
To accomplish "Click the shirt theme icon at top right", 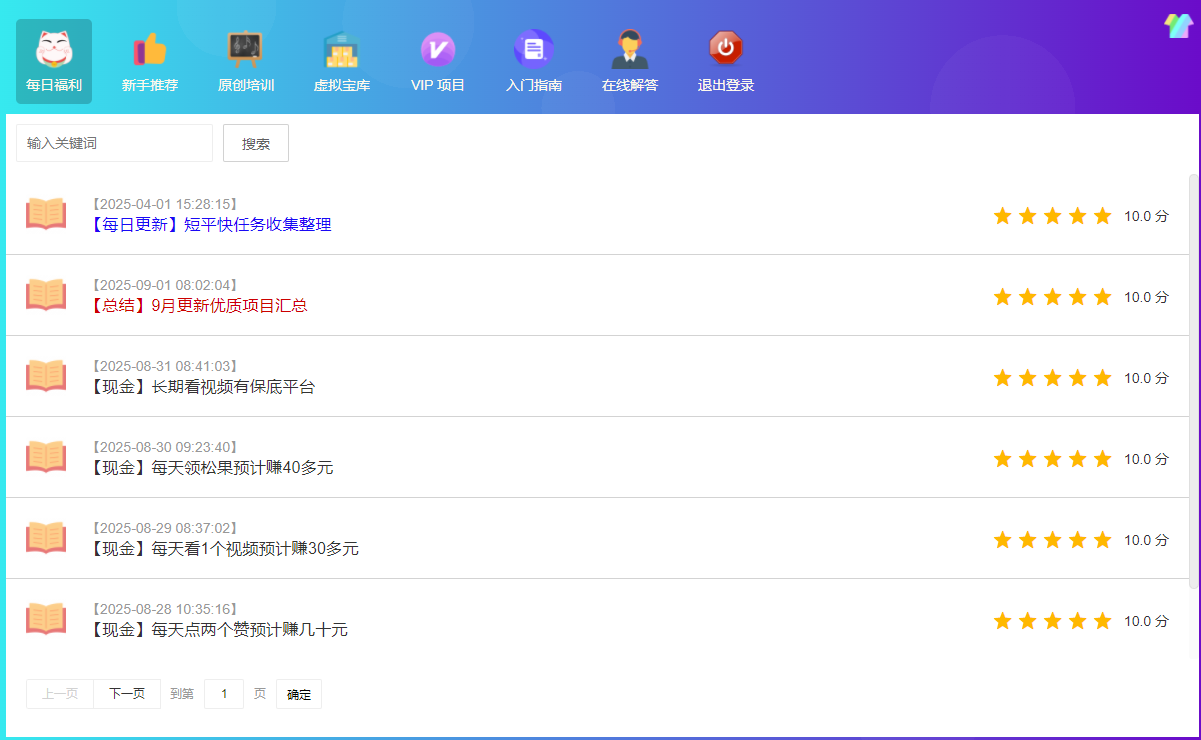I will pyautogui.click(x=1179, y=26).
